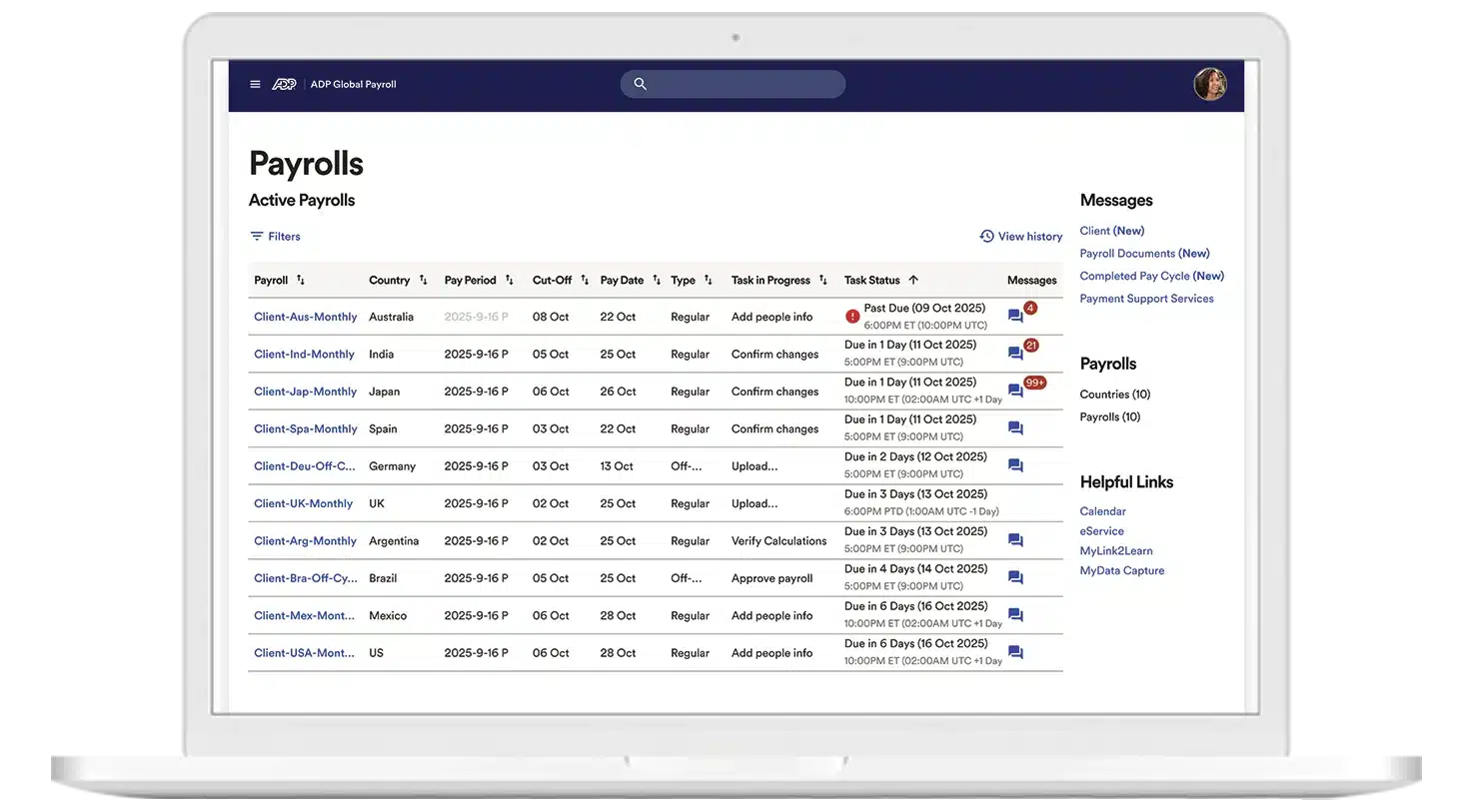
Task: Click the past due alert icon on Australia row
Action: pyautogui.click(x=852, y=315)
